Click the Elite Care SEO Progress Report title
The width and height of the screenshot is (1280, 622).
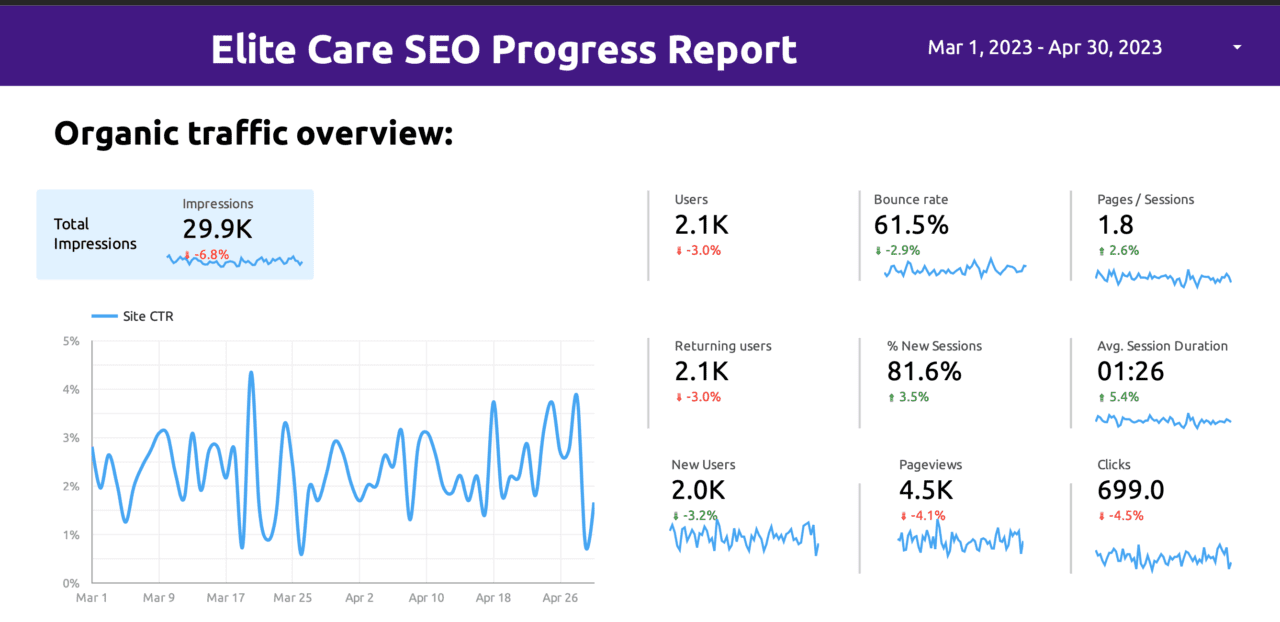[x=503, y=48]
